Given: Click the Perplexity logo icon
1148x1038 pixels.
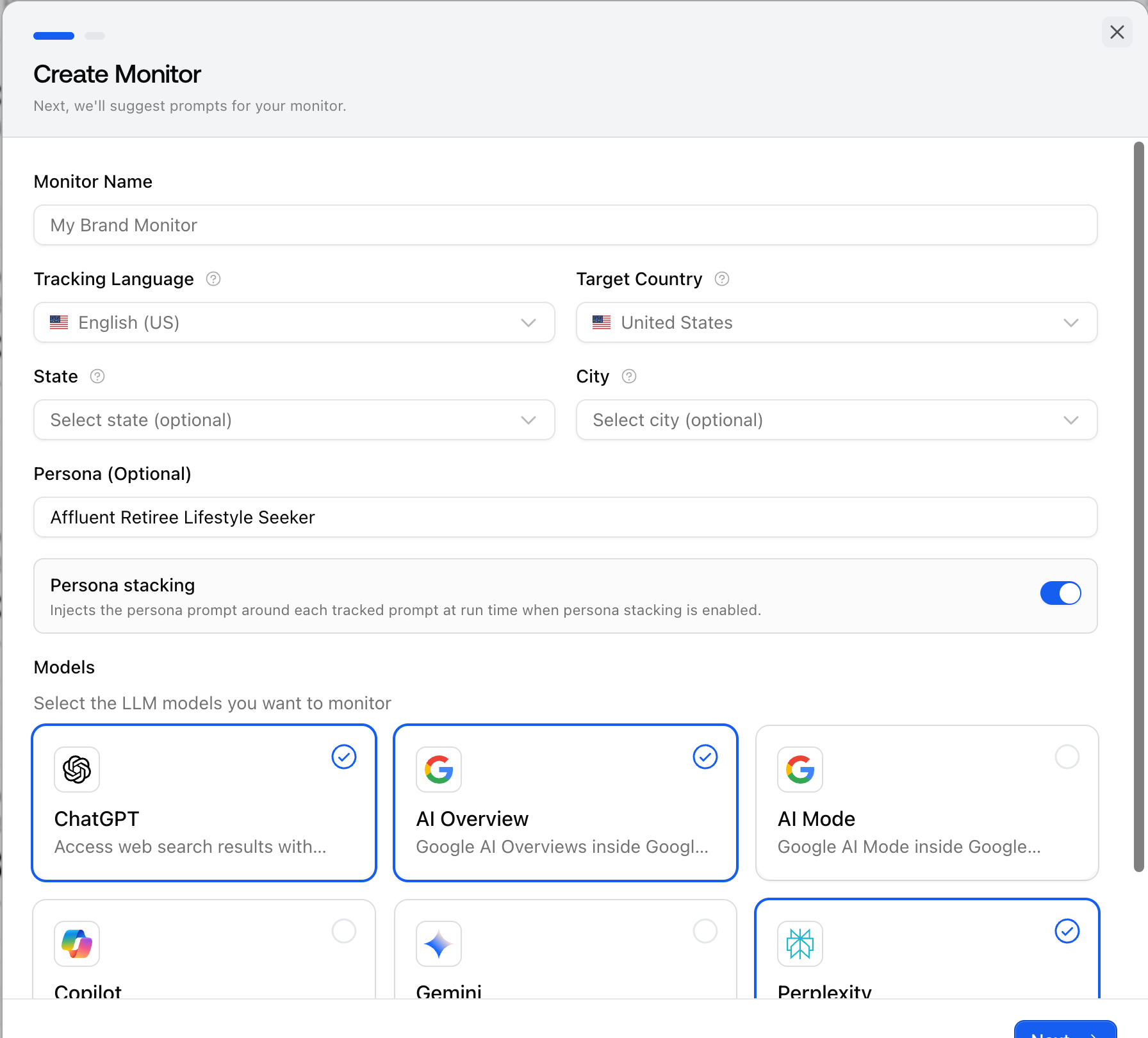Looking at the screenshot, I should (x=800, y=944).
